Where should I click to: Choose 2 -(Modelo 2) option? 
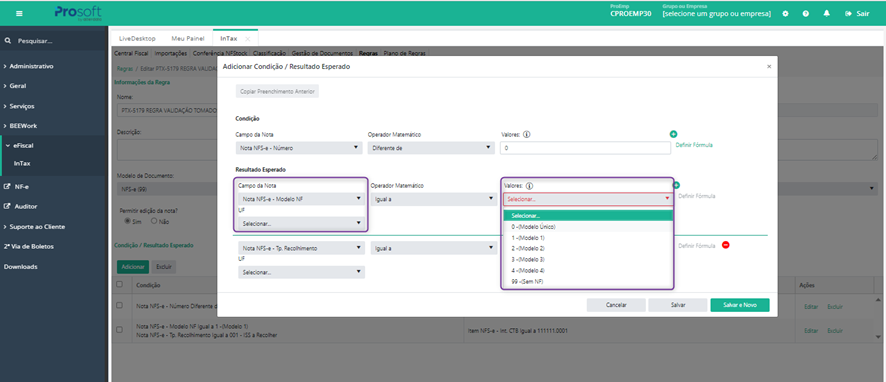[x=588, y=248]
